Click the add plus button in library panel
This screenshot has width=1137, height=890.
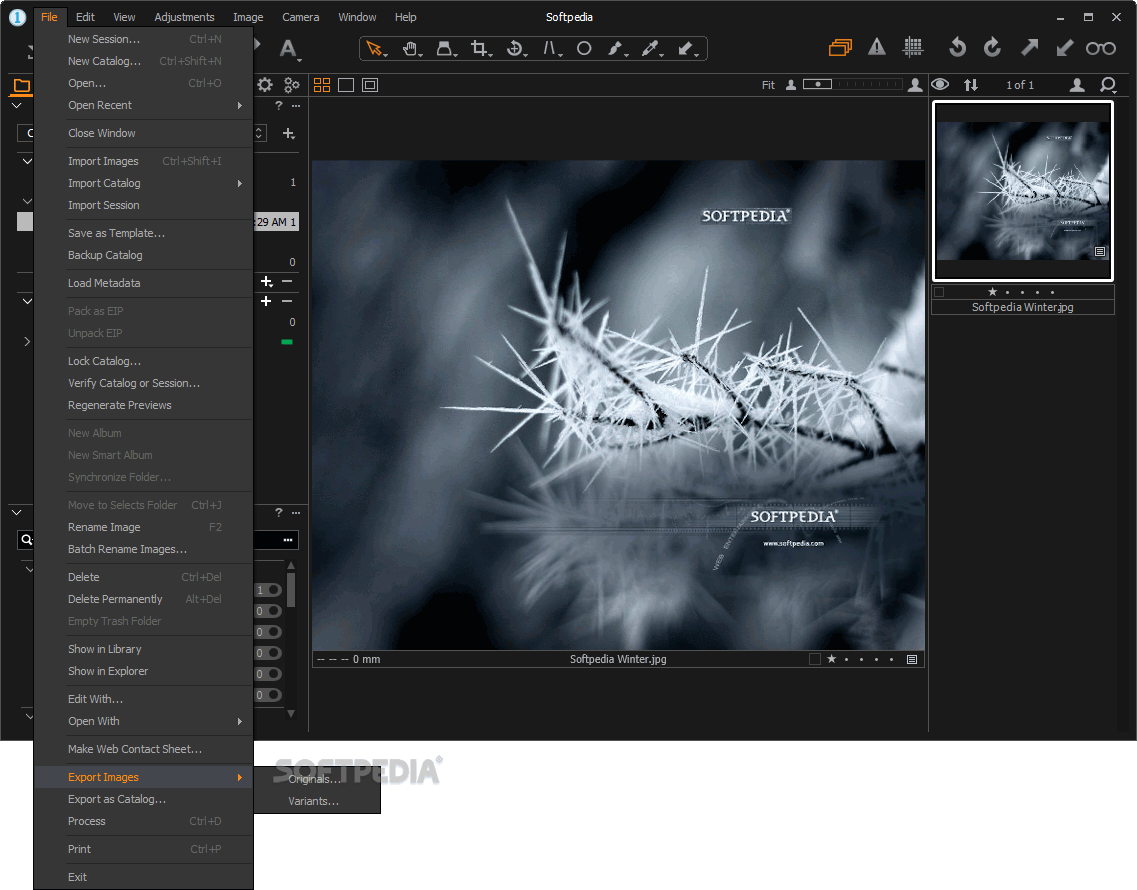(x=289, y=133)
